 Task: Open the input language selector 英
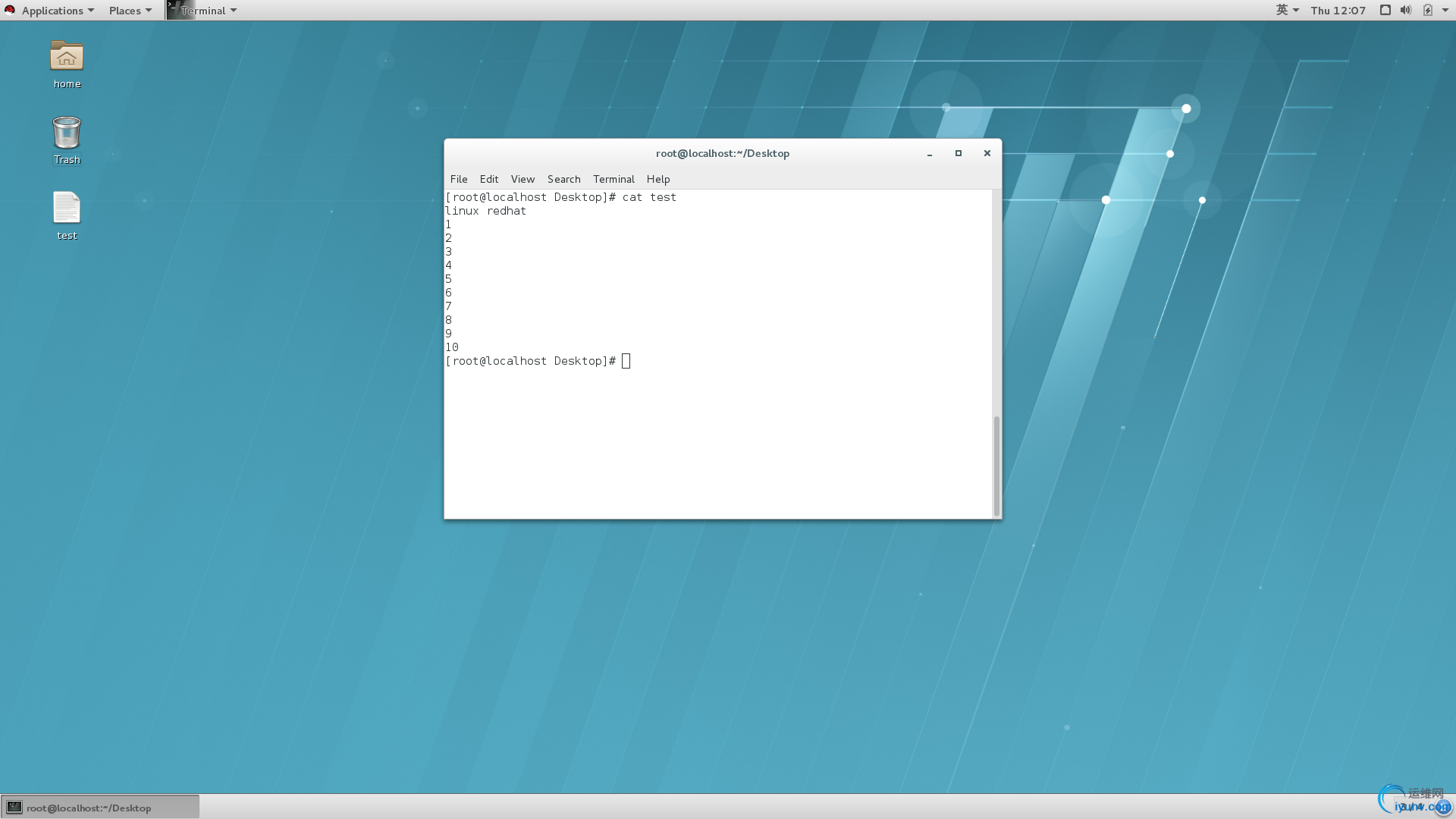tap(1287, 10)
